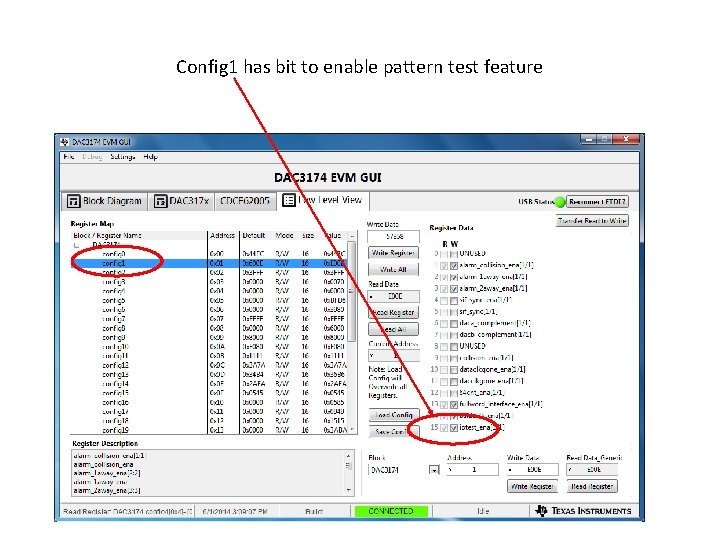Select the config19 register row
The height and width of the screenshot is (540, 720).
(x=210, y=430)
